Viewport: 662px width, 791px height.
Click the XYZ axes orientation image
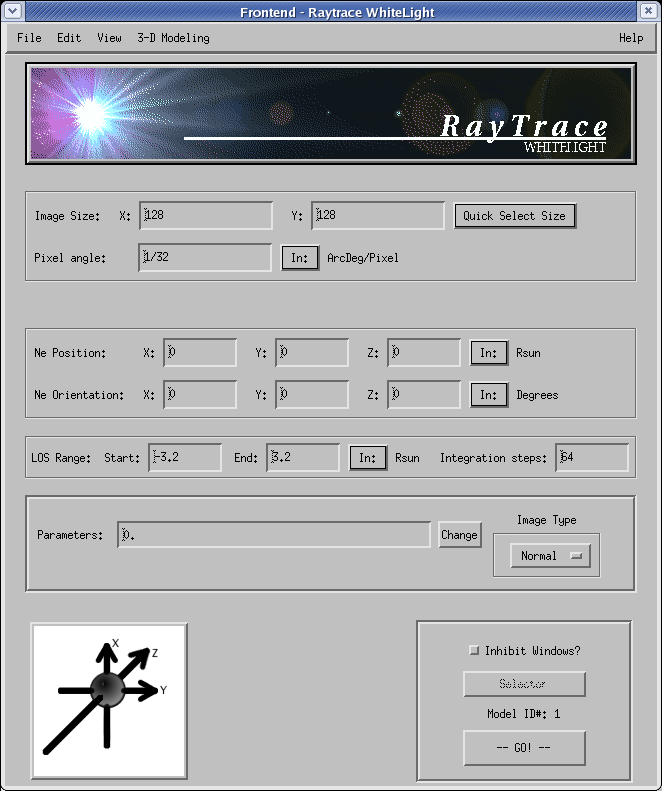(109, 700)
